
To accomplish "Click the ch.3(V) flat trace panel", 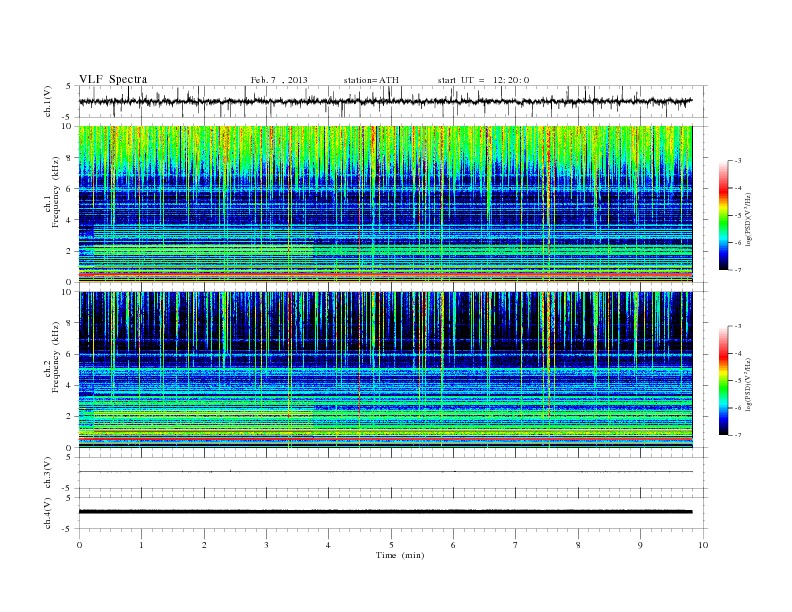I will coord(393,473).
